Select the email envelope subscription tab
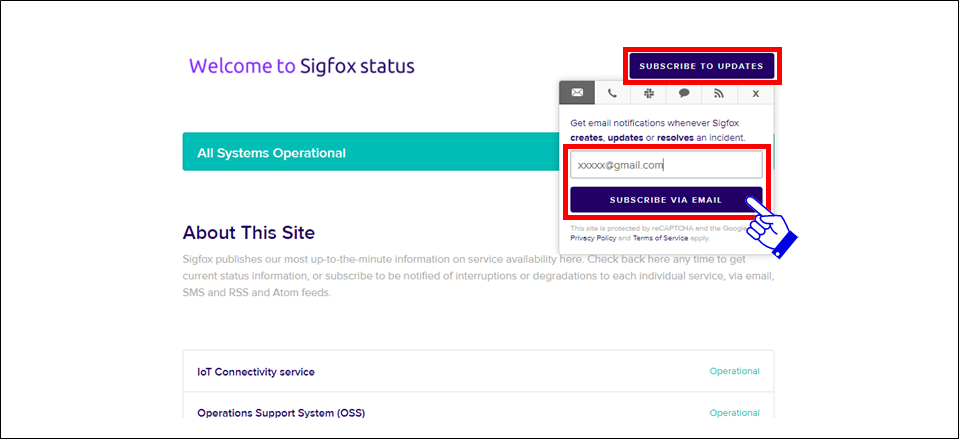Screen dimensions: 959x439 [577, 94]
